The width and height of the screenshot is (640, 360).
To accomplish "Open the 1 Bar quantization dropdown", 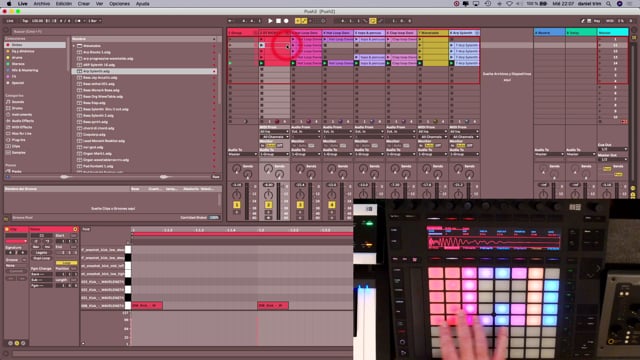I will 94,20.
